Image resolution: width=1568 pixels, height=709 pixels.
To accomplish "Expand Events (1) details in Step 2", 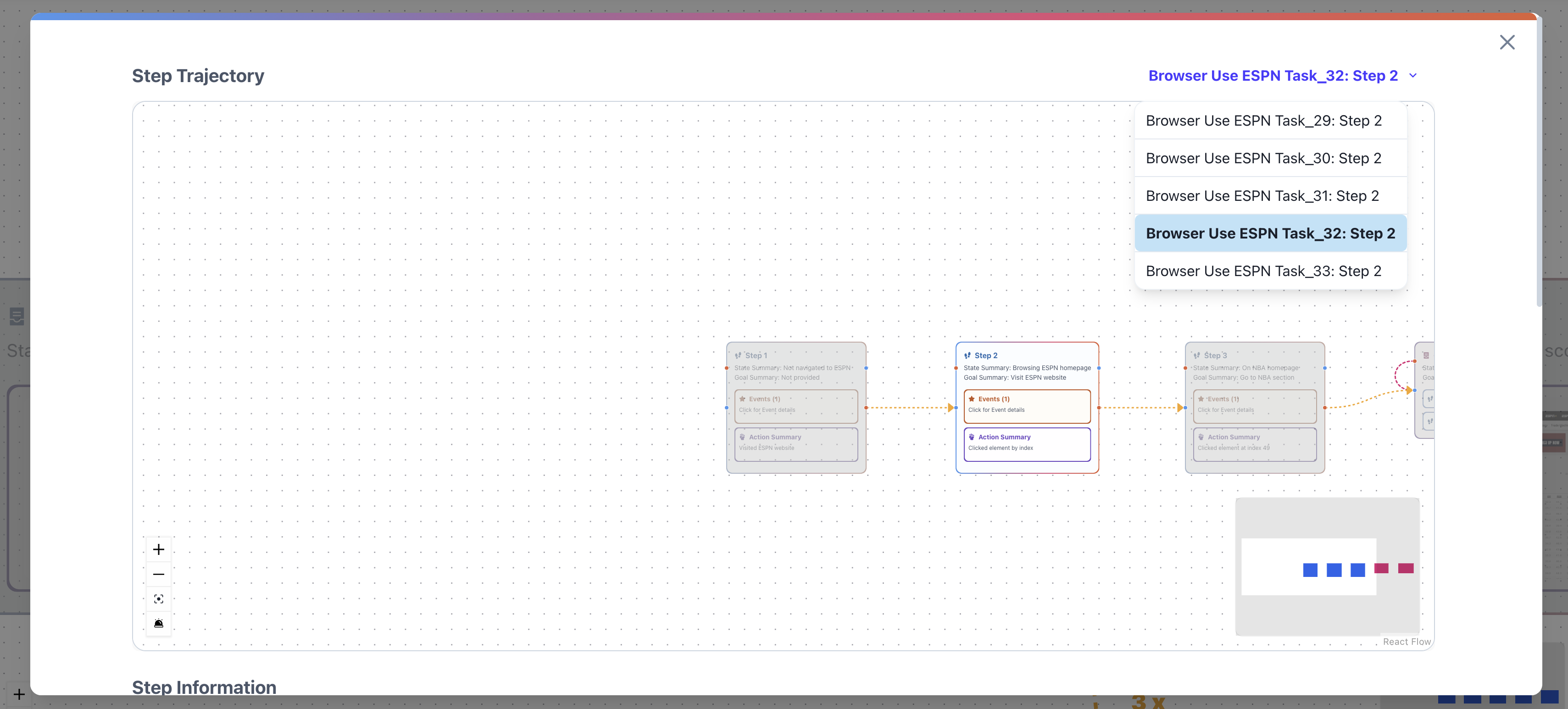I will coord(1027,405).
